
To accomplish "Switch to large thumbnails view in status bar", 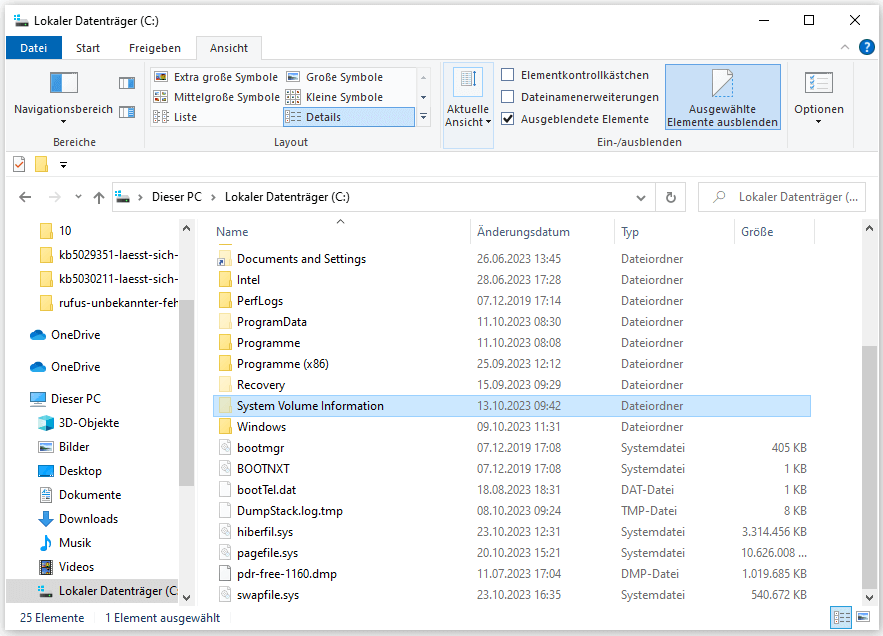I will [x=861, y=618].
